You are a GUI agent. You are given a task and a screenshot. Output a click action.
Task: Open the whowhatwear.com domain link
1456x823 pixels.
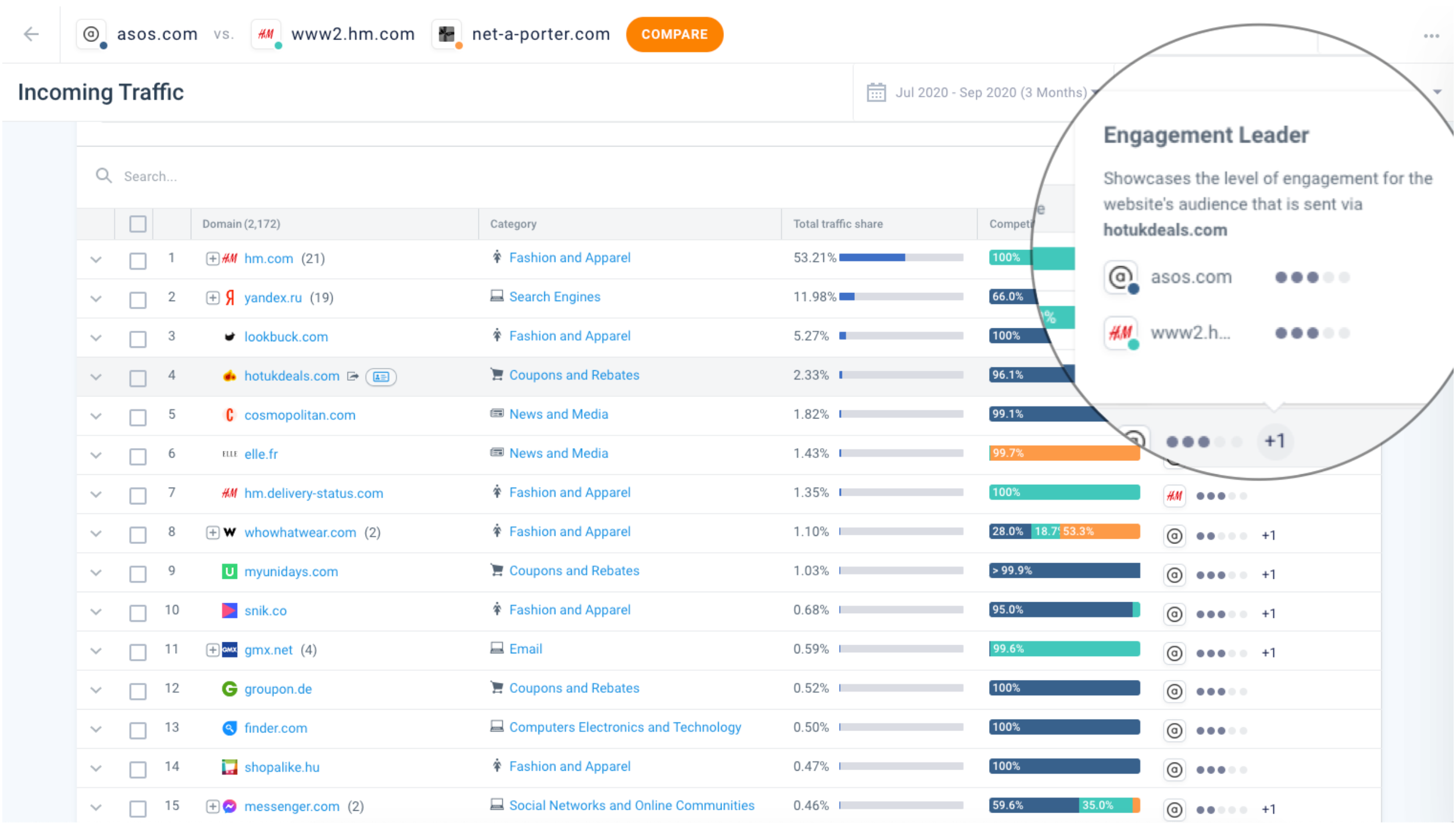[300, 532]
